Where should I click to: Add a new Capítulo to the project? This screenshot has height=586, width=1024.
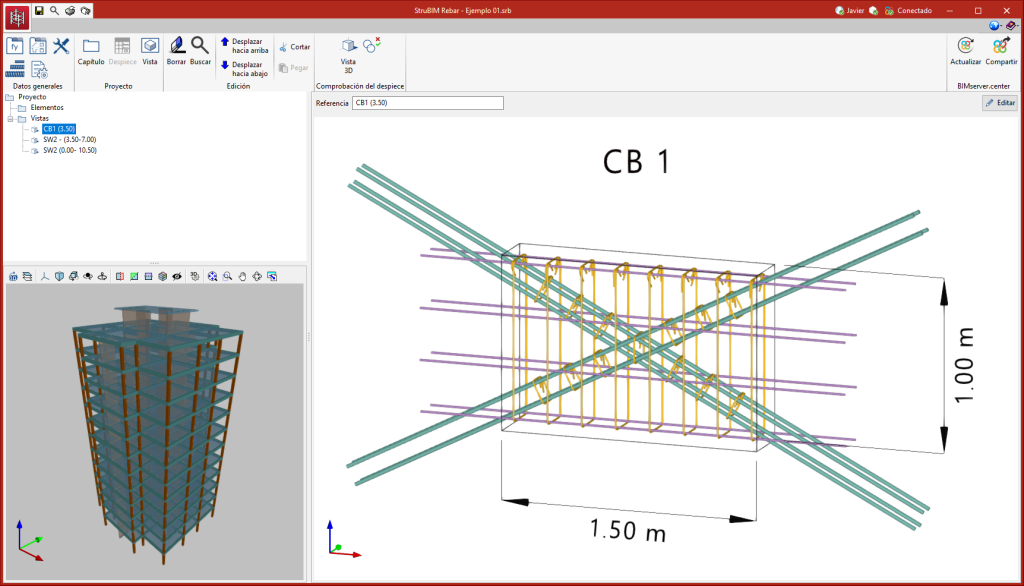coord(91,52)
